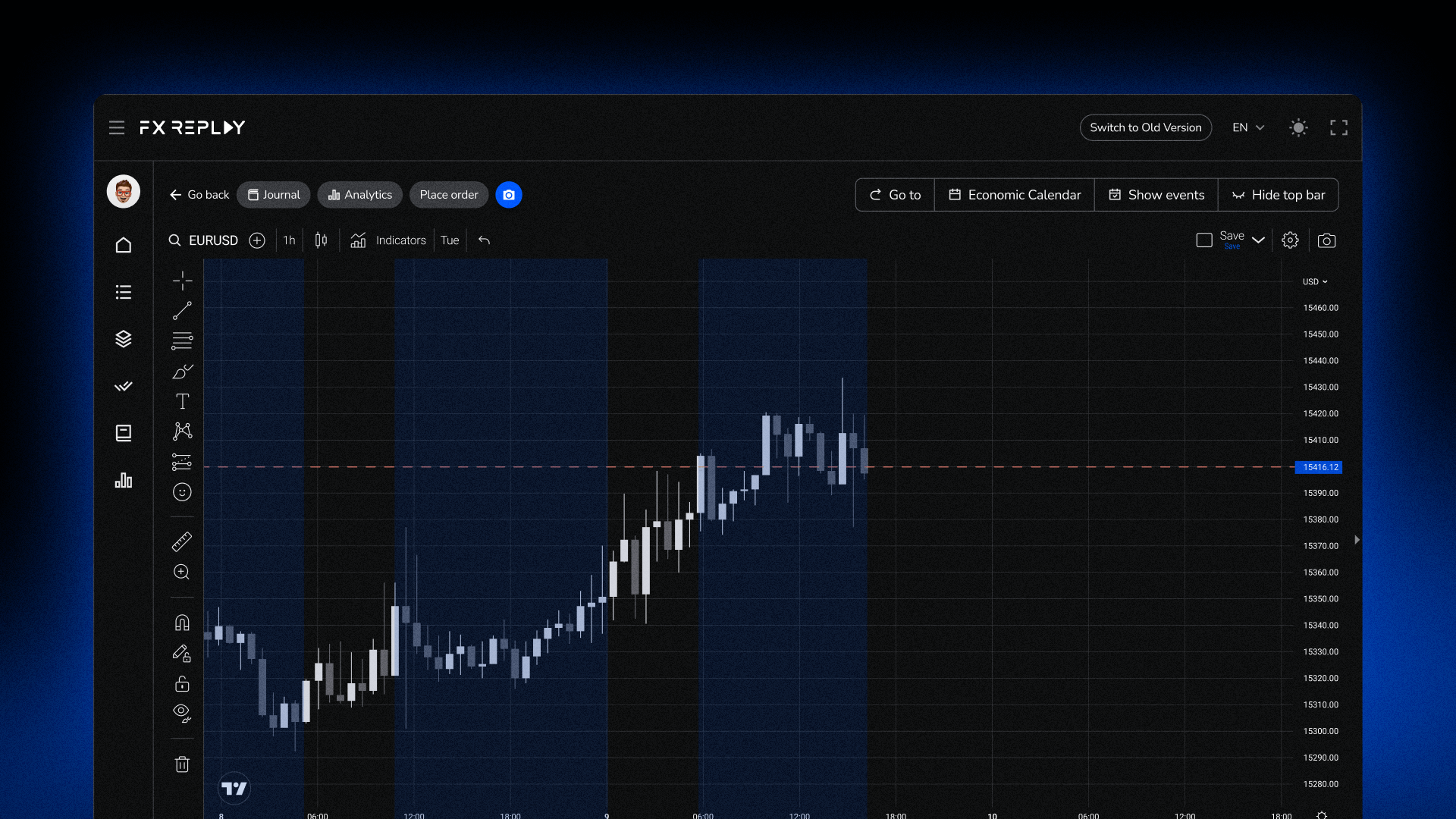Viewport: 1456px width, 819px height.
Task: Open the USD currency dropdown
Action: [1315, 281]
